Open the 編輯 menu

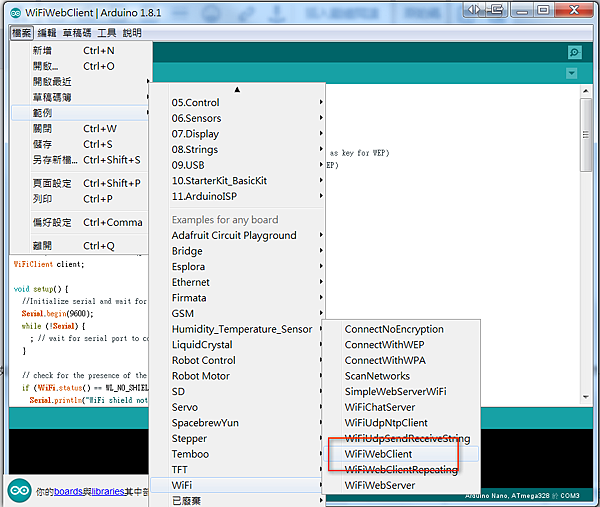(47, 33)
